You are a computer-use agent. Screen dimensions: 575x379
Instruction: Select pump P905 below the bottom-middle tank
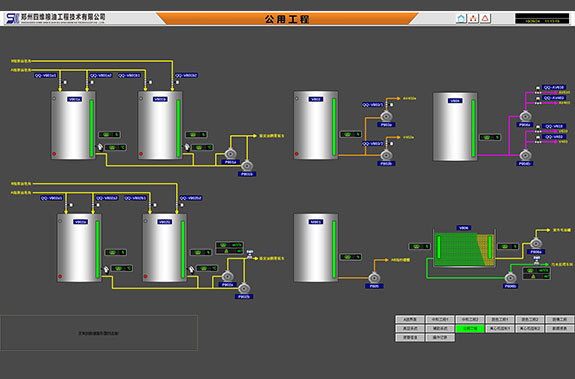click(374, 278)
